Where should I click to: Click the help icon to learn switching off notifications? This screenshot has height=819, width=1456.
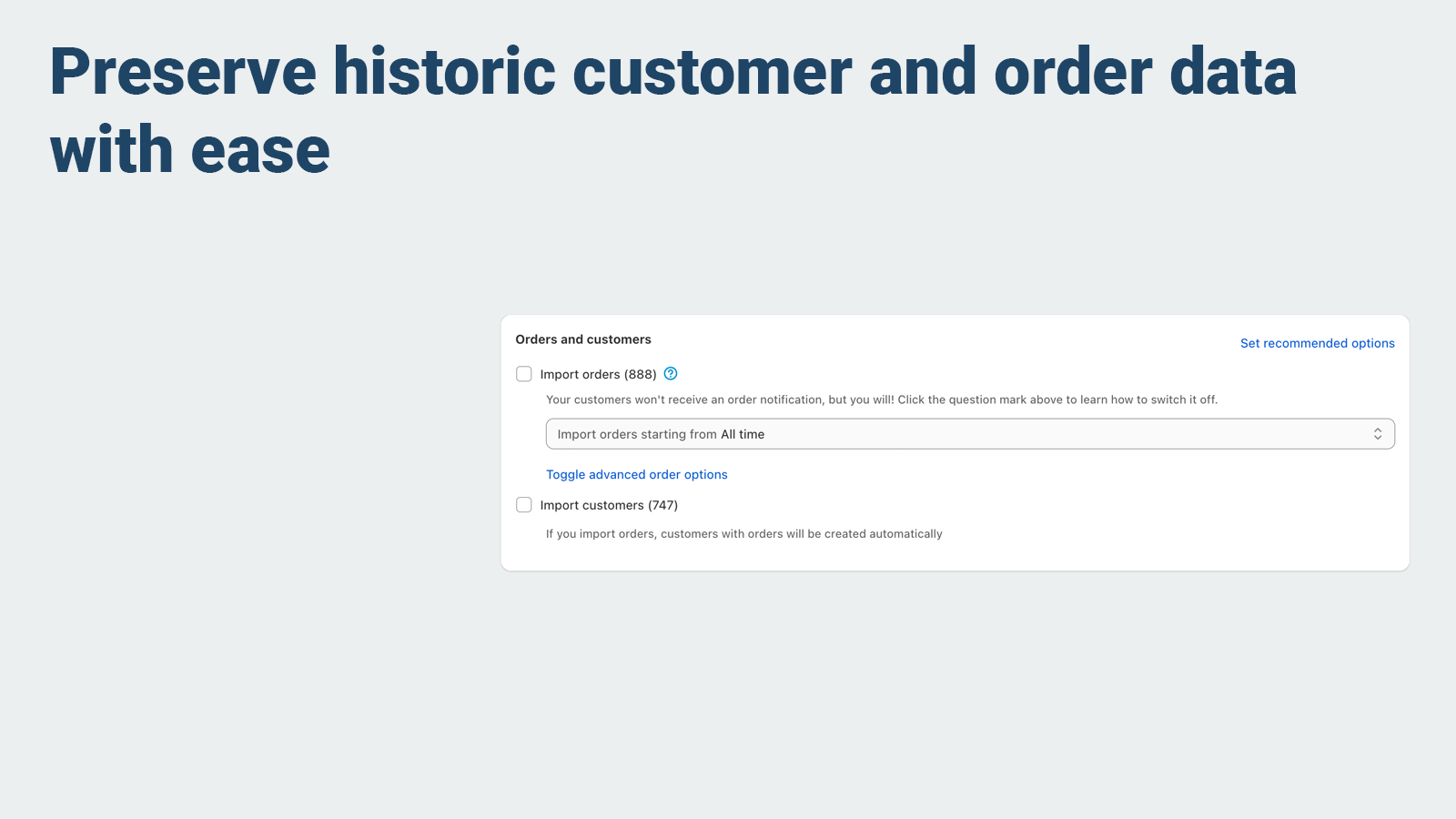pos(671,373)
